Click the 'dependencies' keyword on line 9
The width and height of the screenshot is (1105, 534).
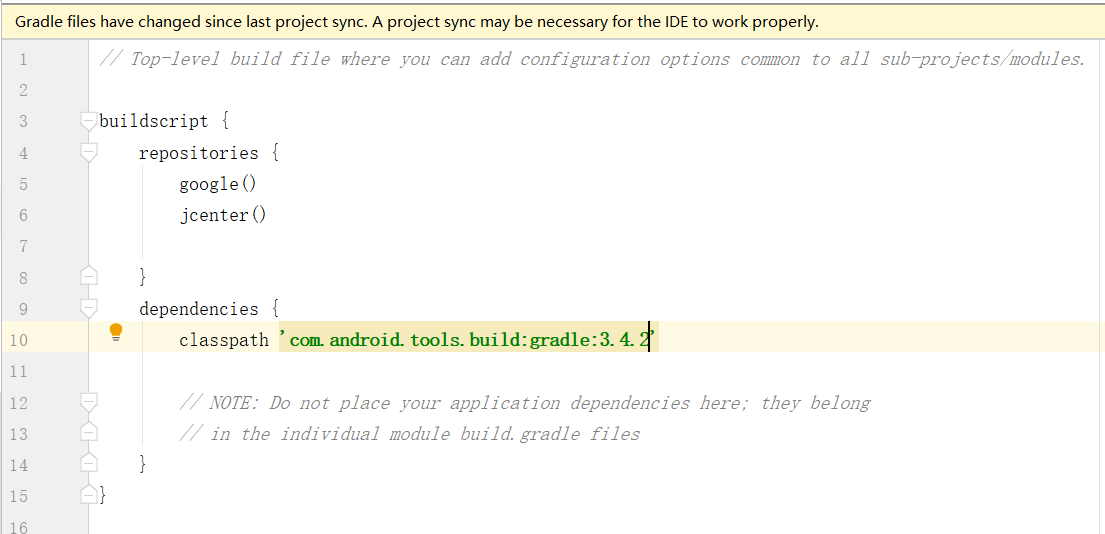click(x=199, y=309)
